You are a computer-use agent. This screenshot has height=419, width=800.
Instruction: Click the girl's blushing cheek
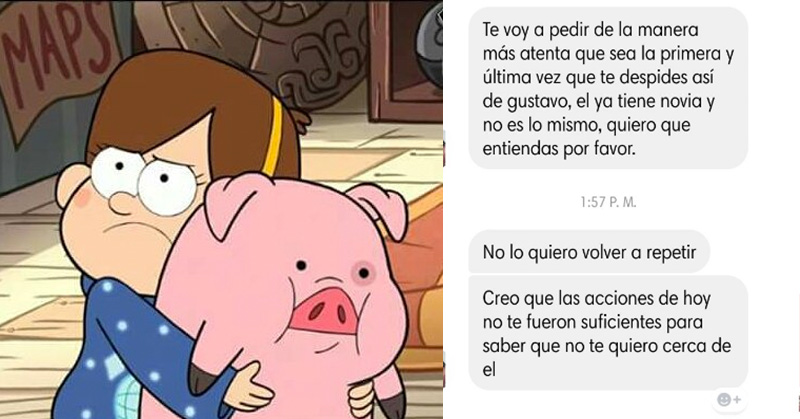click(83, 197)
